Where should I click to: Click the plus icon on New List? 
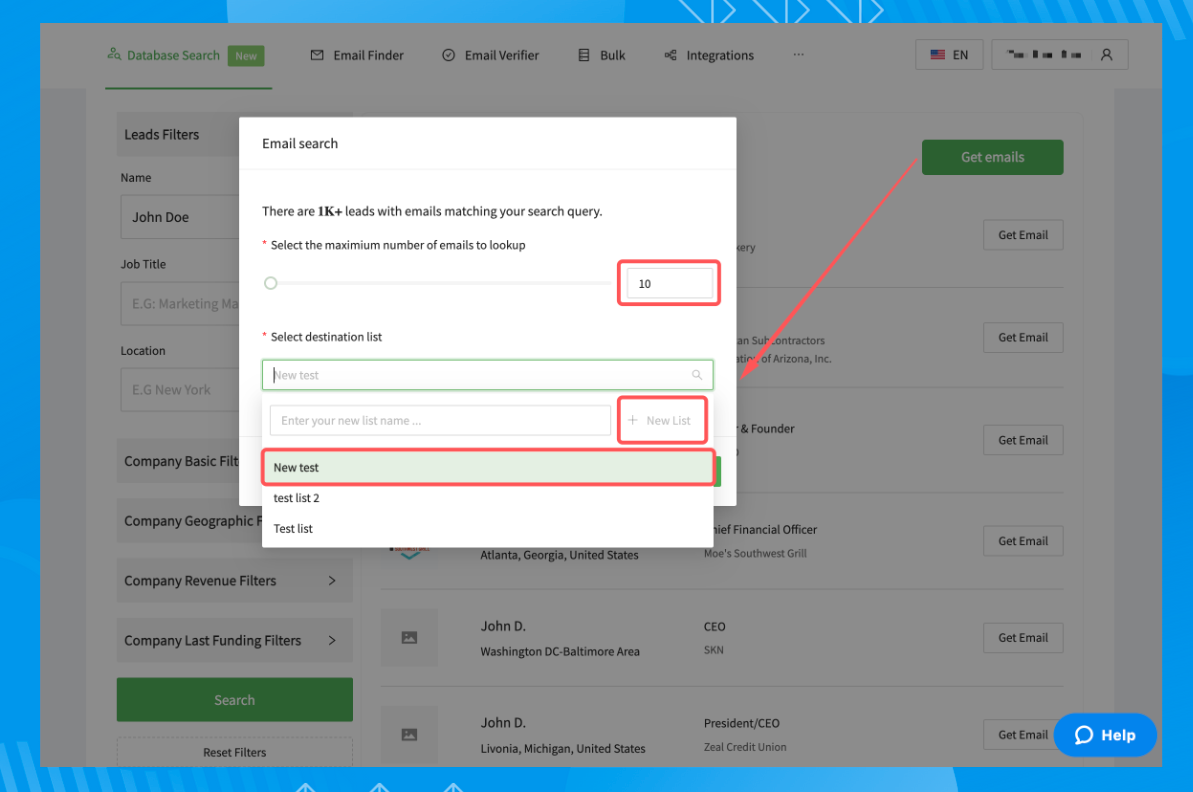click(633, 420)
